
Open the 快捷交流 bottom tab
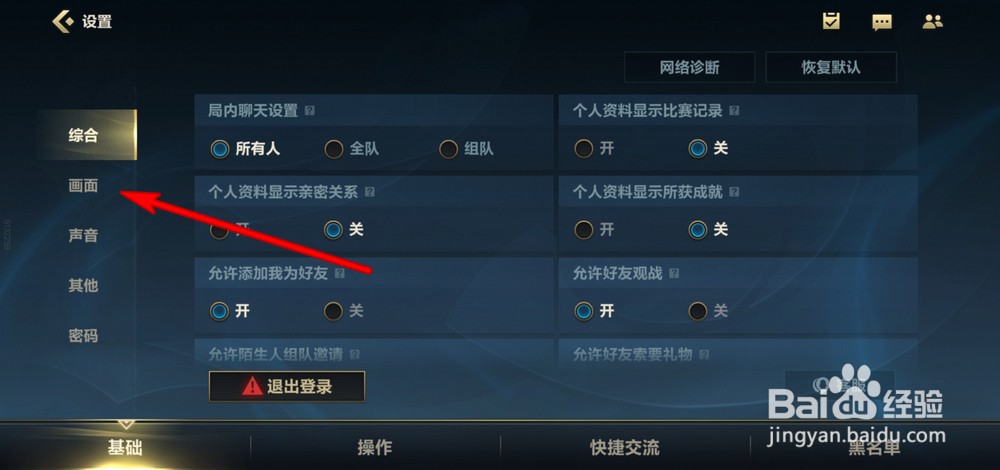tap(624, 448)
